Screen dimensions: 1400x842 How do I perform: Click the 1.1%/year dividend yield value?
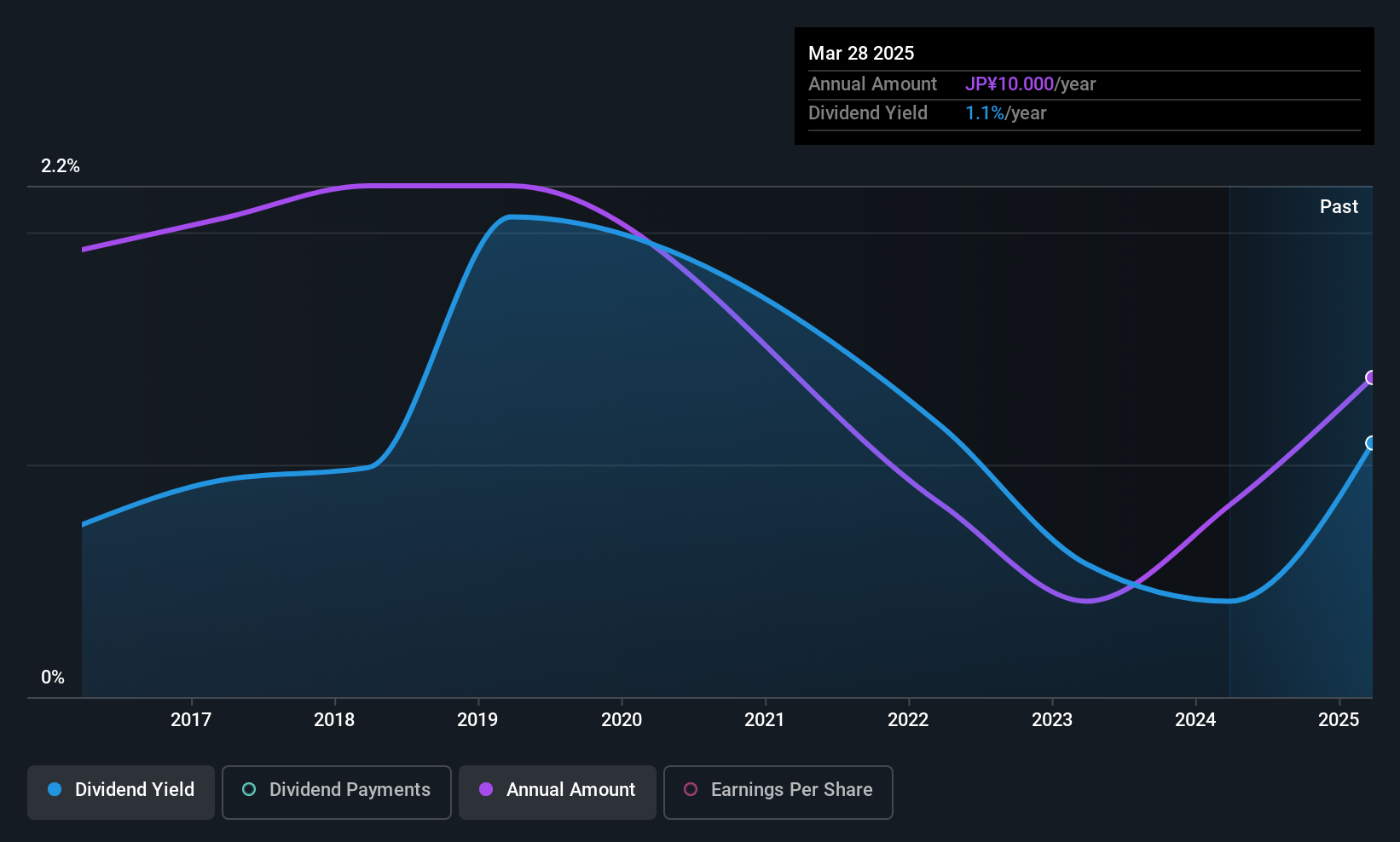coord(1005,113)
